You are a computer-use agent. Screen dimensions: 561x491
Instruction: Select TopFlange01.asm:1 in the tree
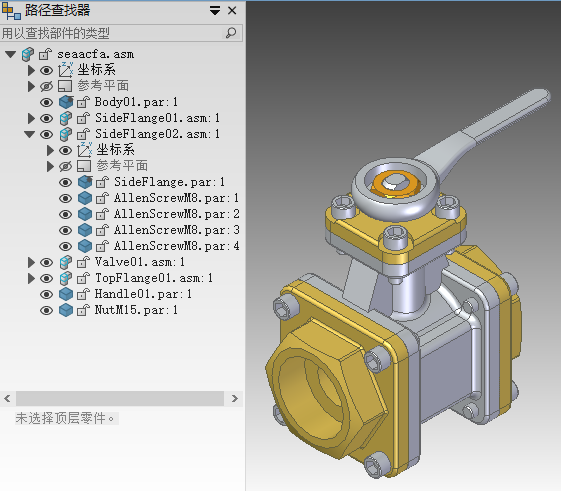pos(154,278)
